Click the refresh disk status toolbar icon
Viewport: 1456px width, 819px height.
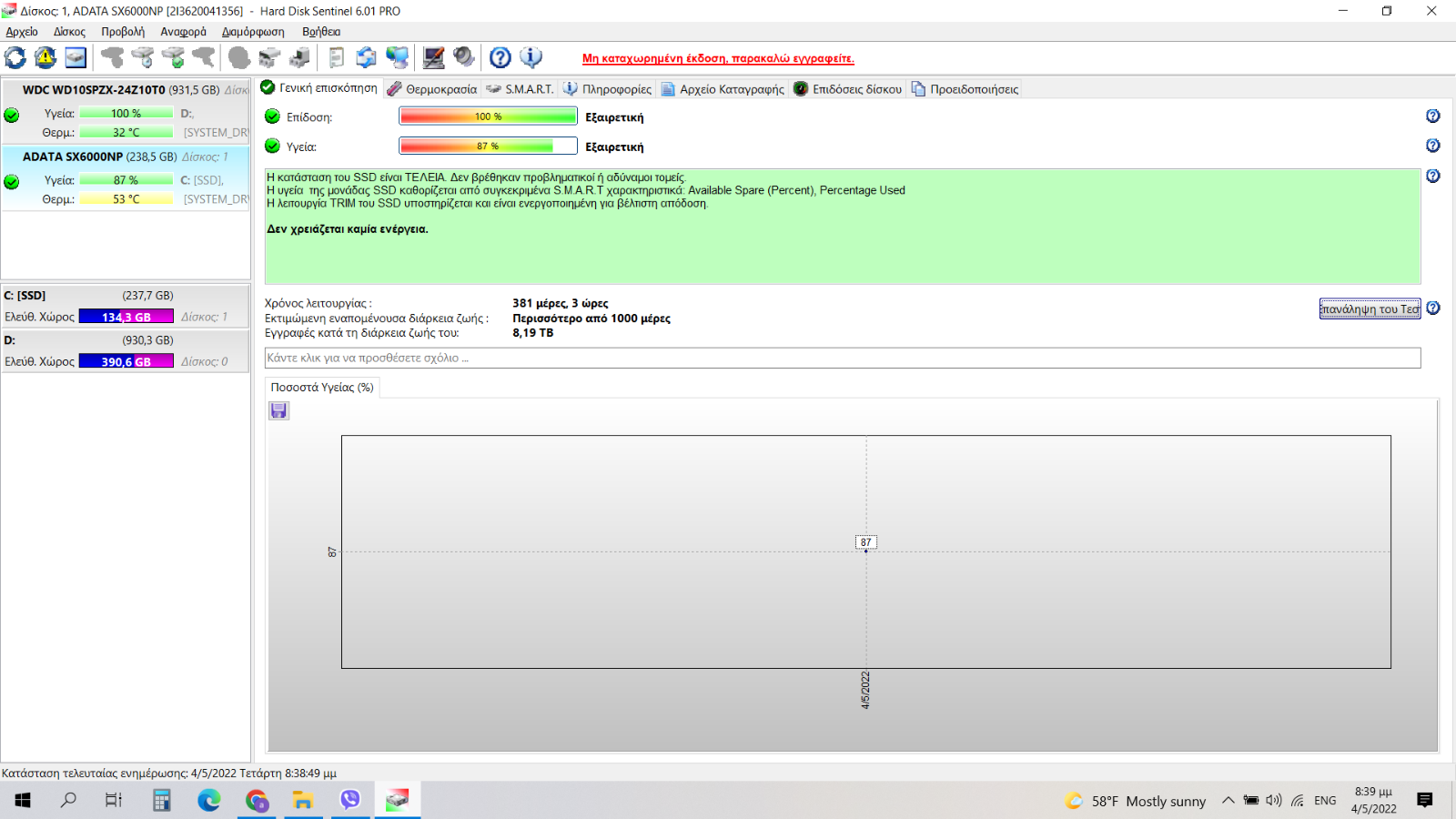tap(15, 58)
